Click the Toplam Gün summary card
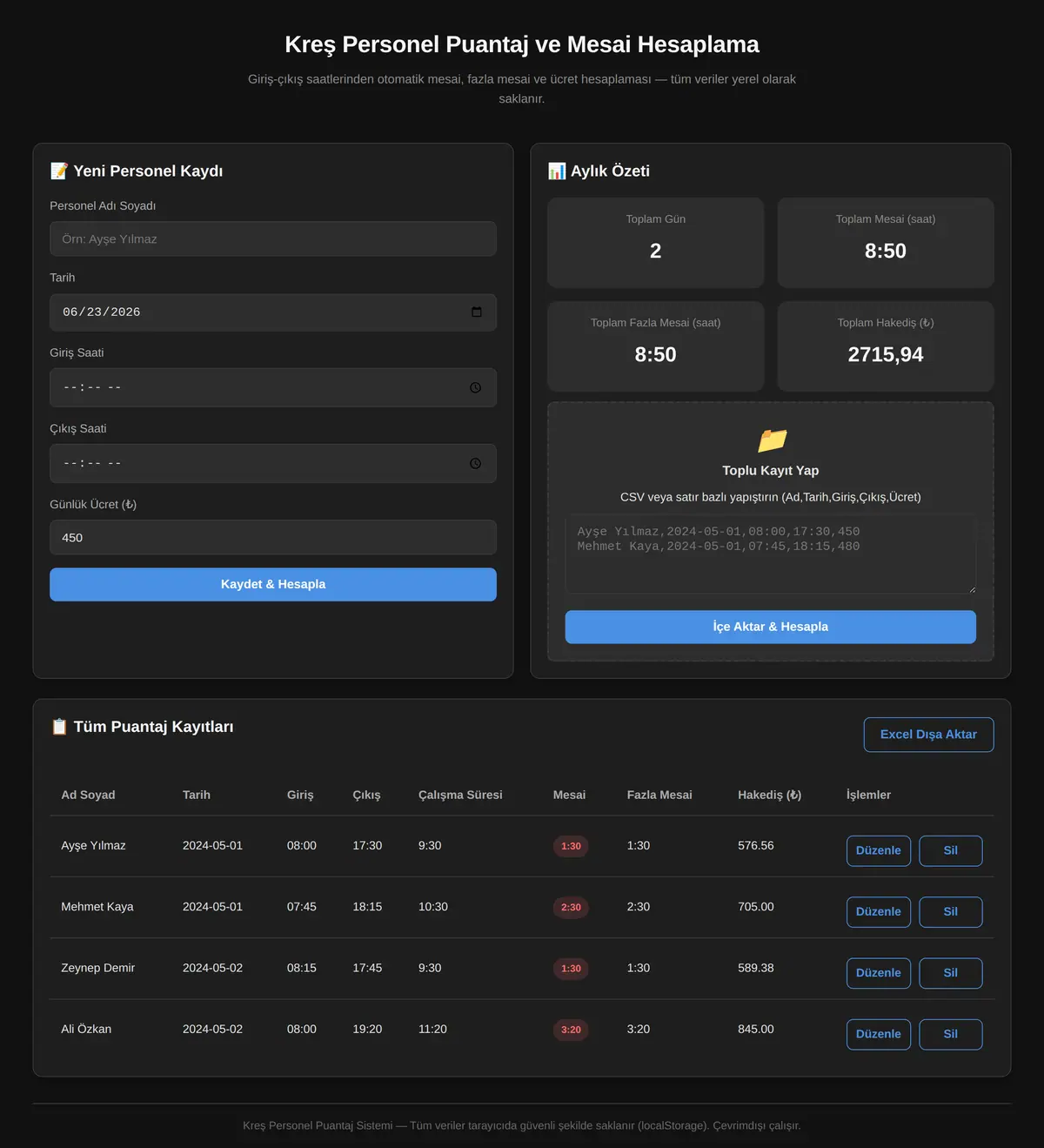Screen dimensions: 1044x1148 tap(656, 243)
